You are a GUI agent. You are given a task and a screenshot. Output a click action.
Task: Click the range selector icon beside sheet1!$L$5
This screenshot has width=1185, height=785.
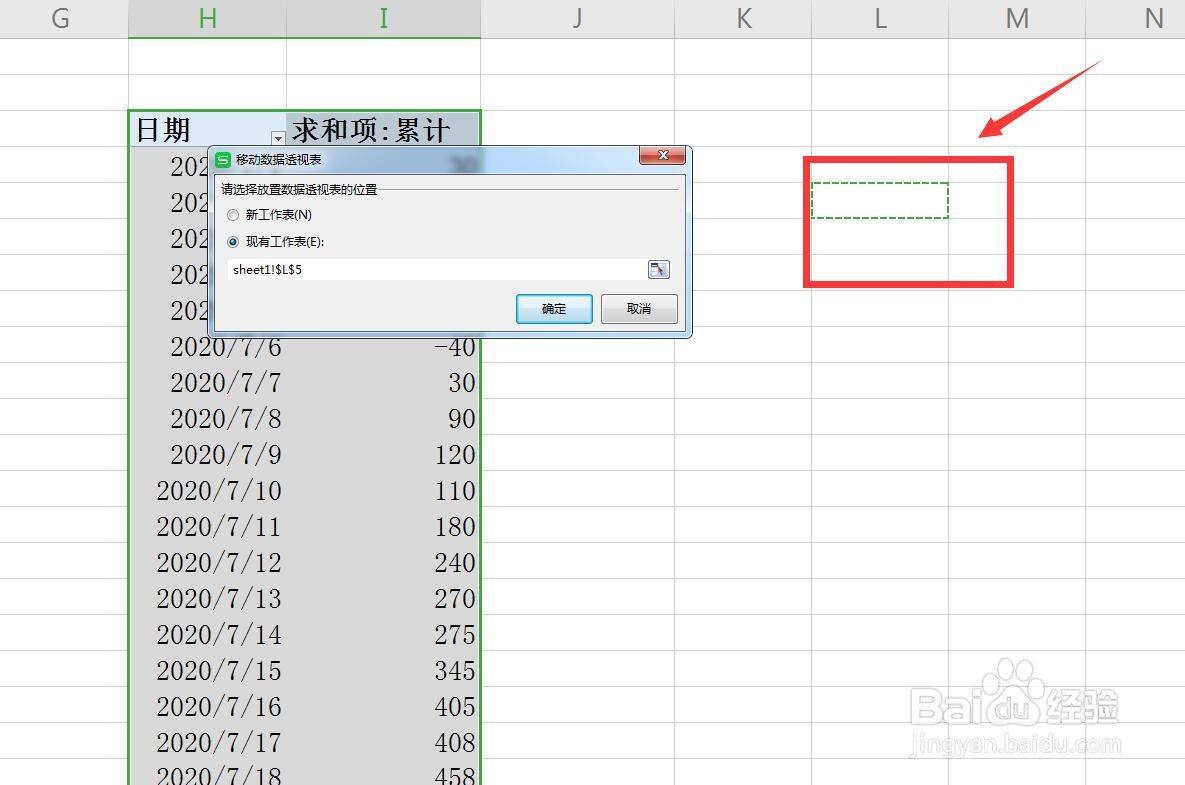pos(658,269)
